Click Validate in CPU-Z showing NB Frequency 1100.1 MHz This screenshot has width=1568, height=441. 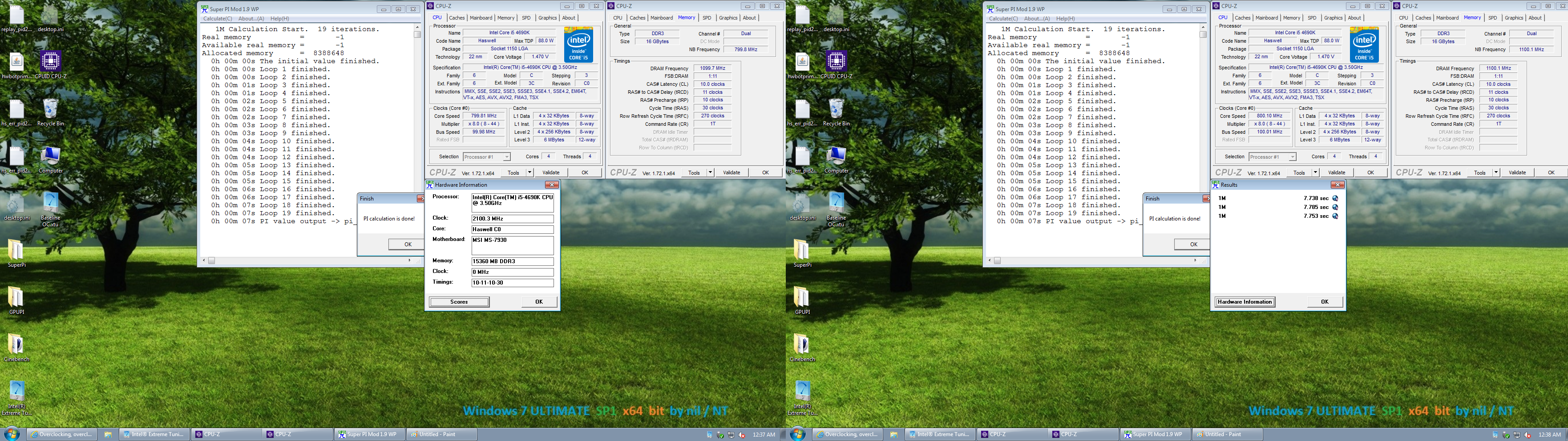click(1517, 173)
